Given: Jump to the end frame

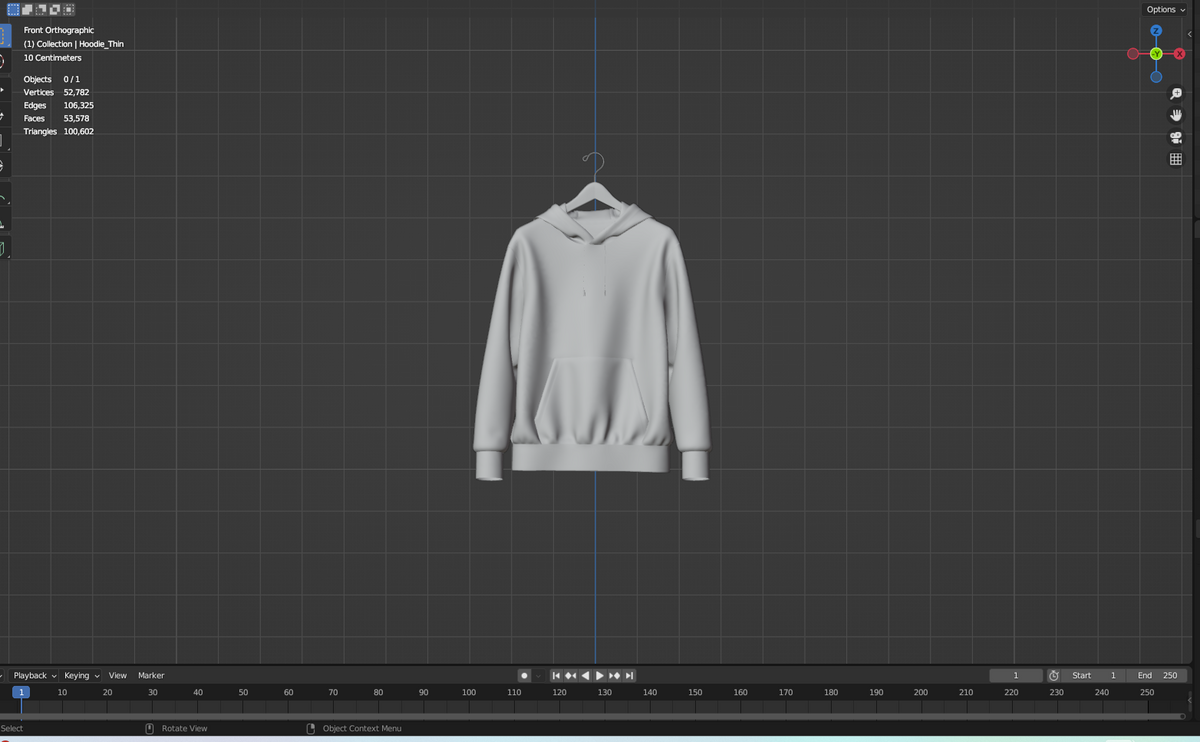Looking at the screenshot, I should pos(629,676).
